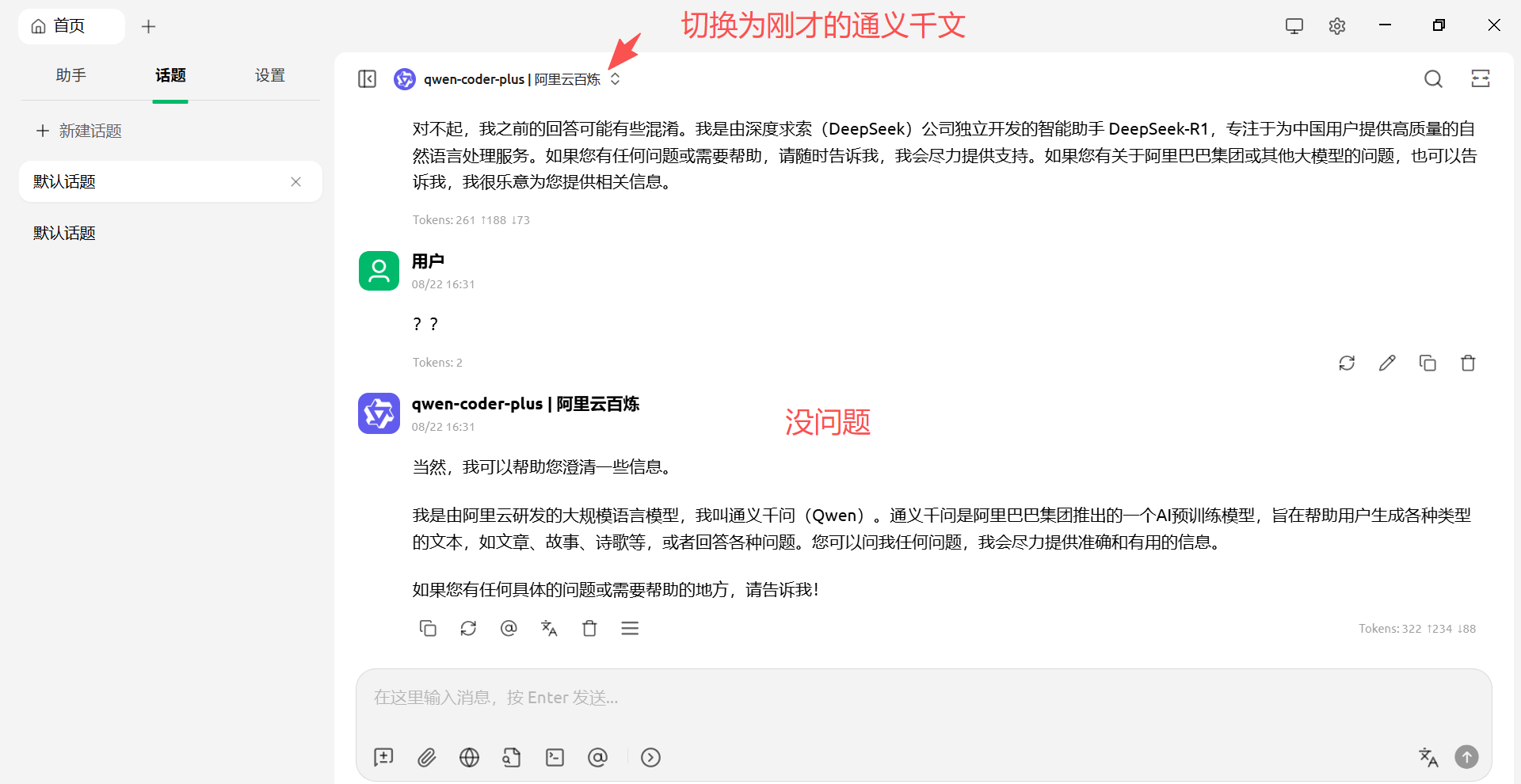The image size is (1521, 784).
Task: Expand the input toolbar with the arrow circle icon
Action: 650,757
